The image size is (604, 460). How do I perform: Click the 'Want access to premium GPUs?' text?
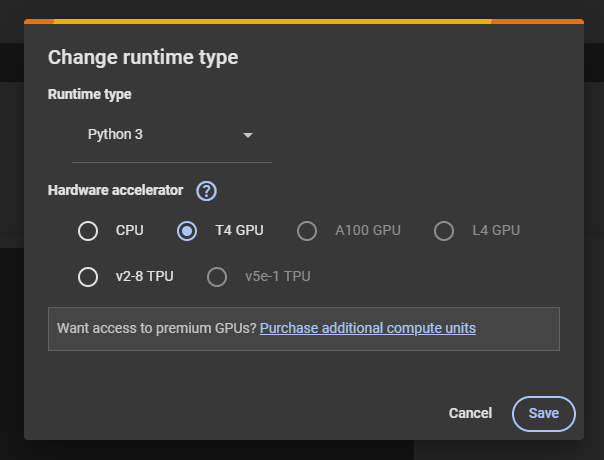point(157,328)
